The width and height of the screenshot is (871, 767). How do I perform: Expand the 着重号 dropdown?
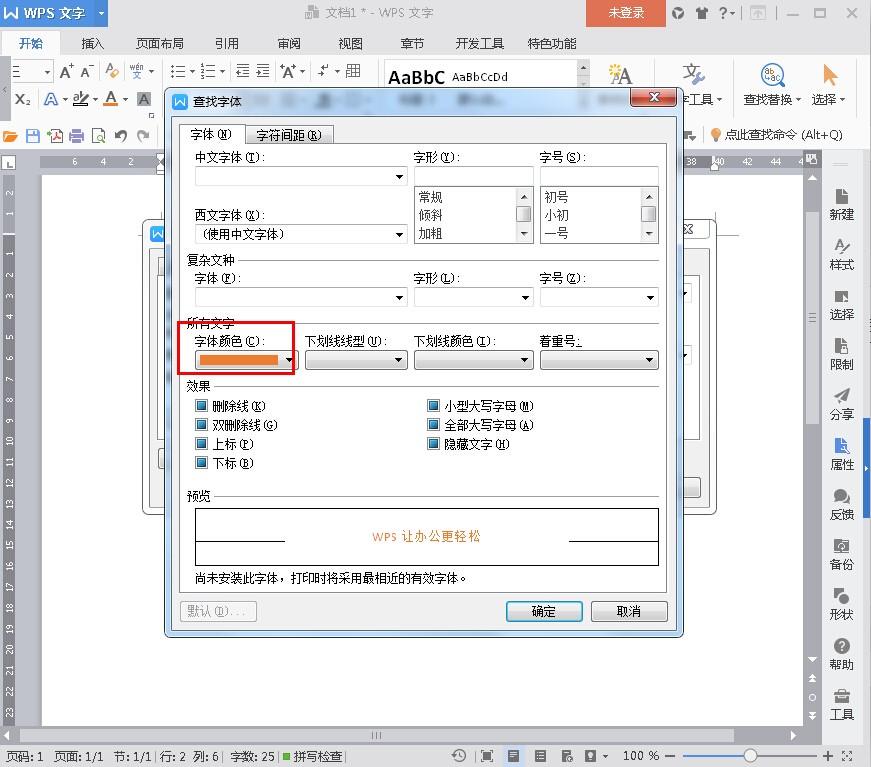pyautogui.click(x=649, y=360)
